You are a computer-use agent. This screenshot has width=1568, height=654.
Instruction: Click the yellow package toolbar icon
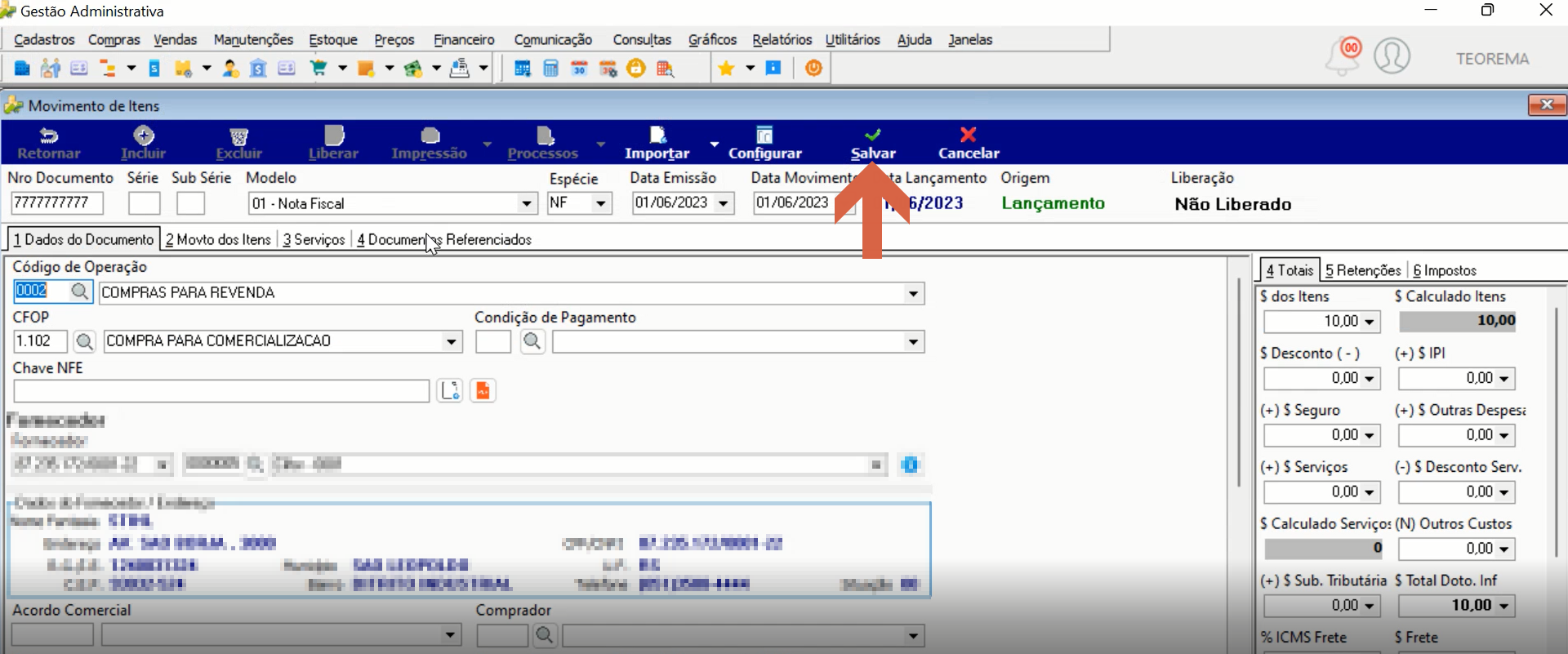(x=183, y=69)
